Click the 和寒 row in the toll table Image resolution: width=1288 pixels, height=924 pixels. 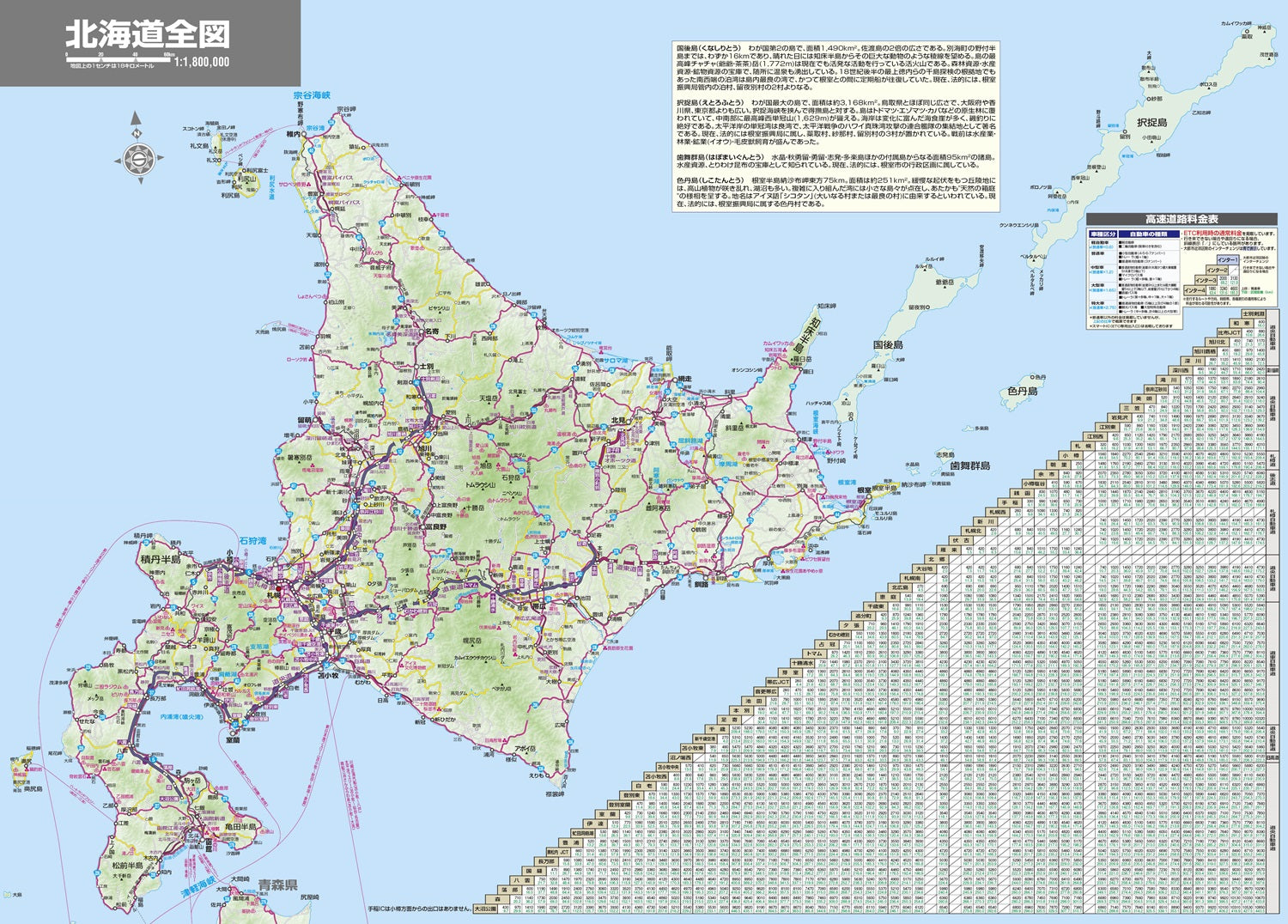tap(1240, 323)
